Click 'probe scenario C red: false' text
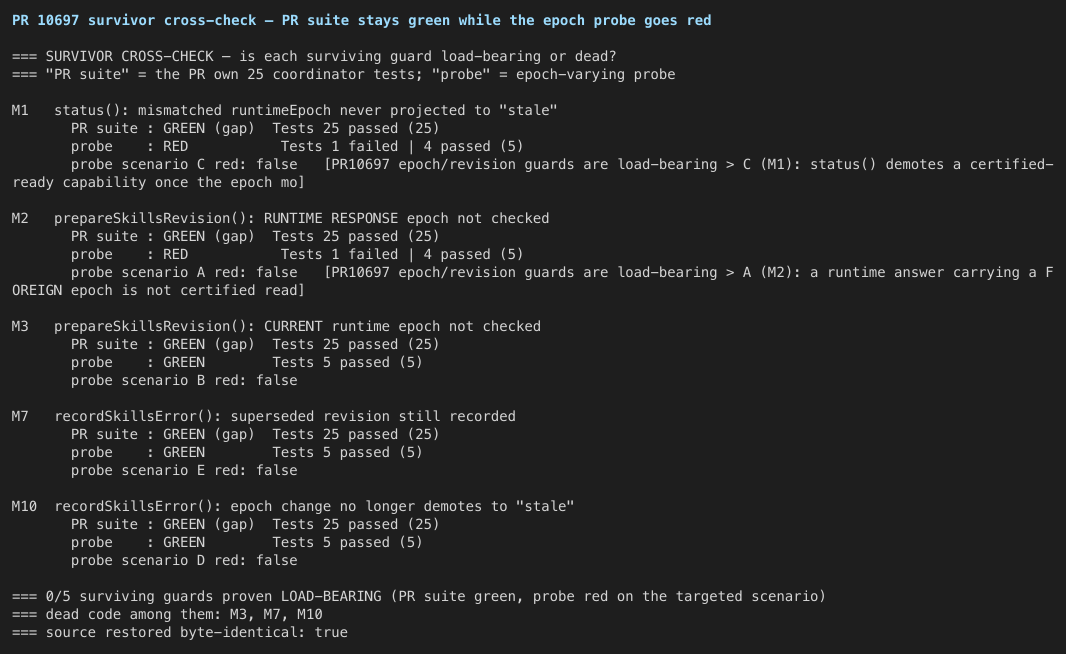Viewport: 1066px width, 654px height. tap(184, 165)
